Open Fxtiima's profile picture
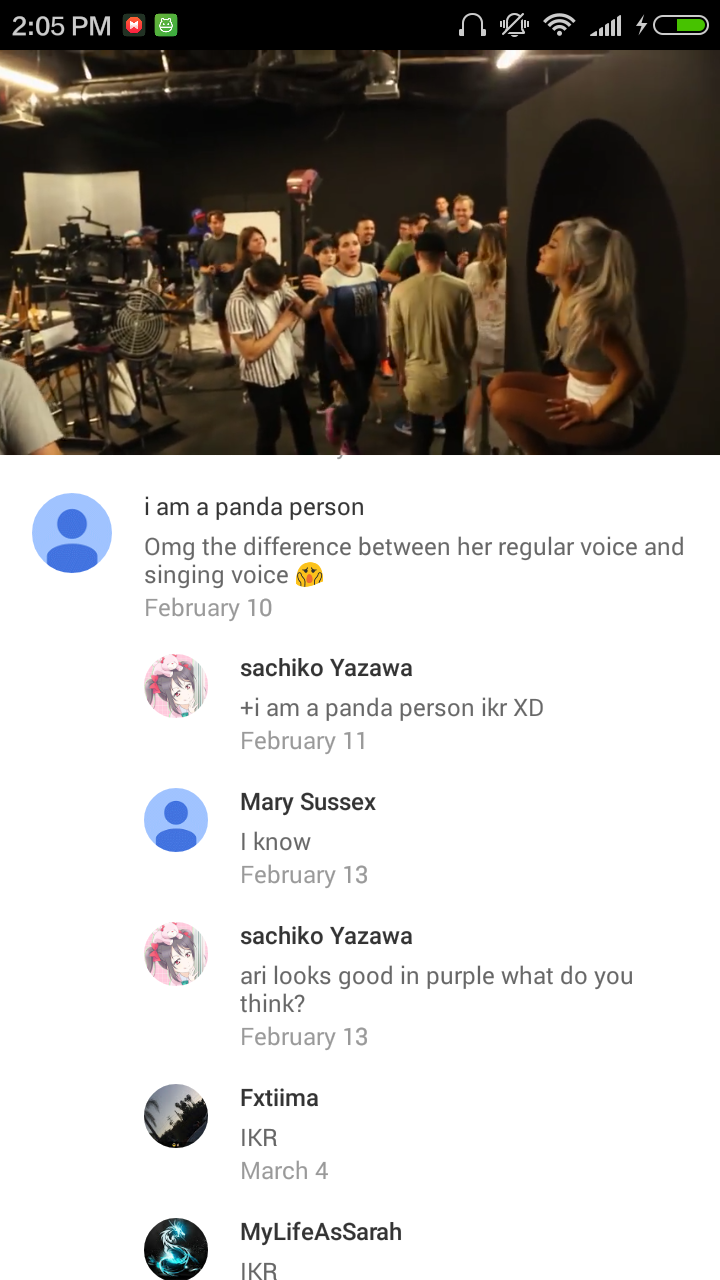Image resolution: width=720 pixels, height=1280 pixels. (x=176, y=1116)
